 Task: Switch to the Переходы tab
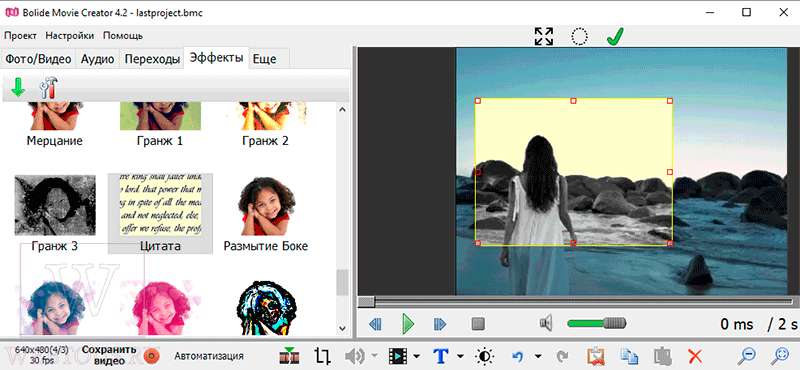[152, 59]
